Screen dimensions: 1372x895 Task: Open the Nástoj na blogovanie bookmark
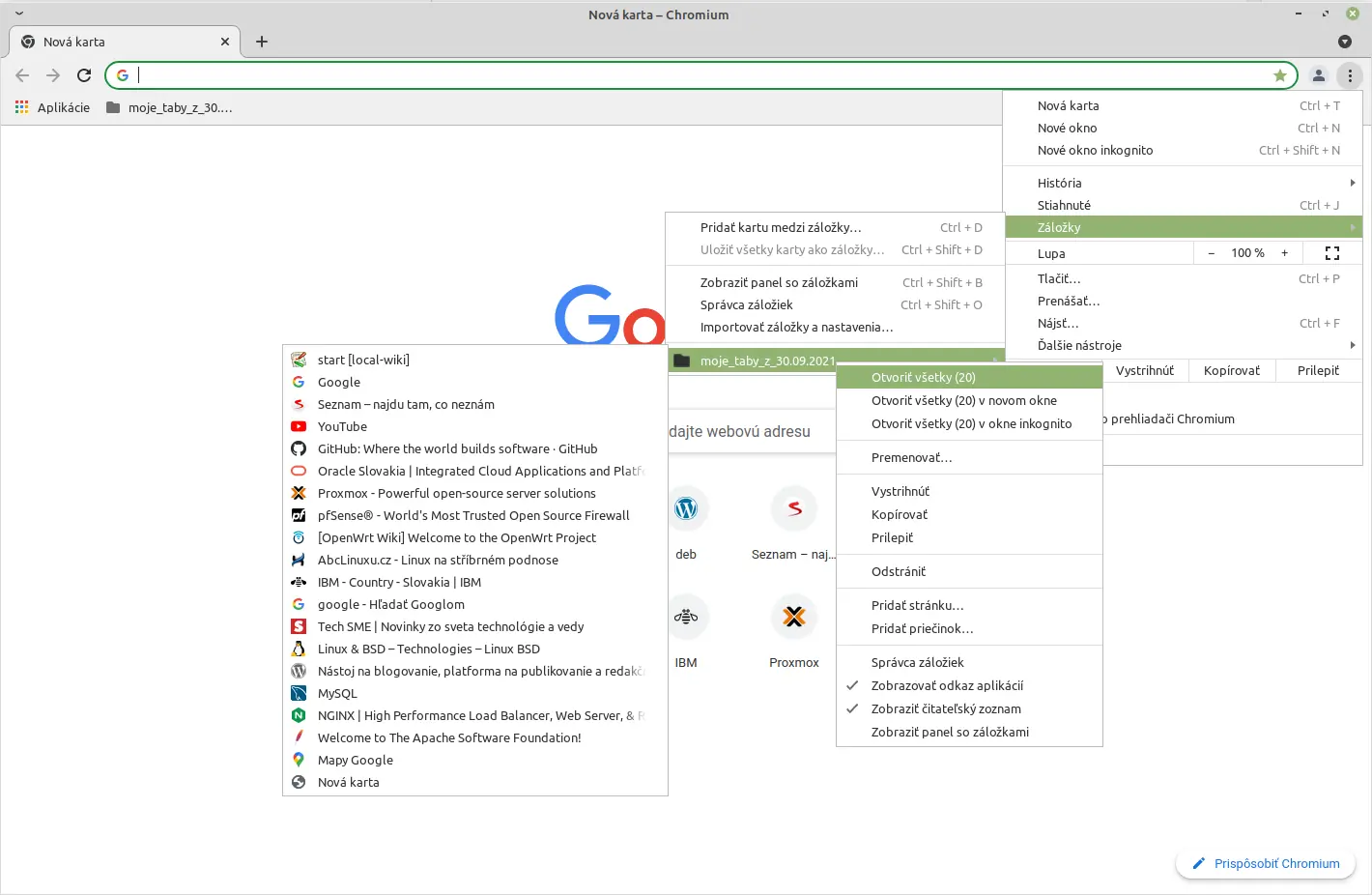click(475, 671)
